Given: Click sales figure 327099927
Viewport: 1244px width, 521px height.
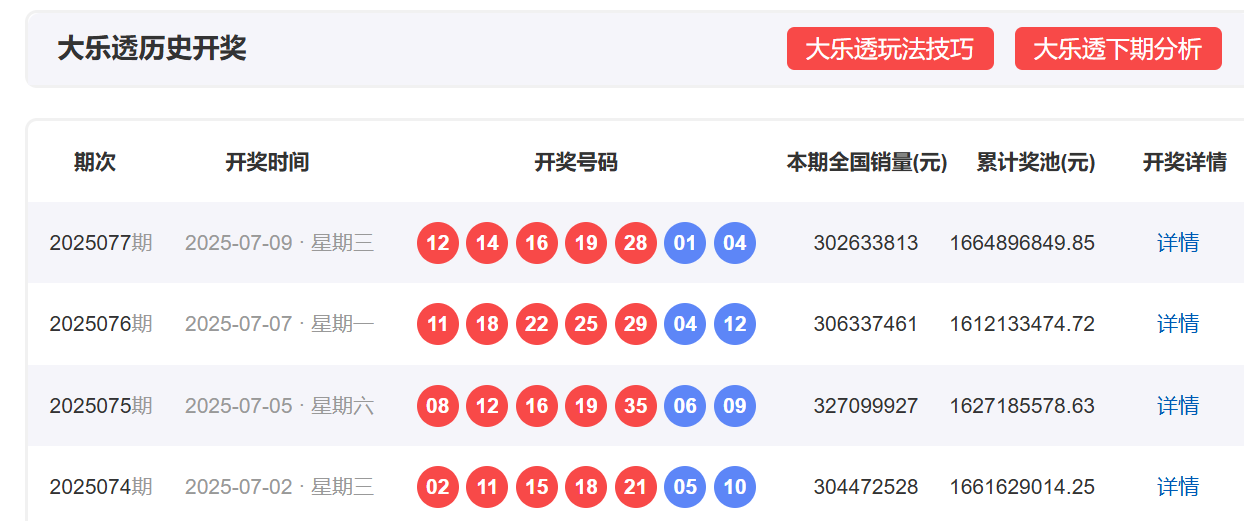Looking at the screenshot, I should (866, 406).
